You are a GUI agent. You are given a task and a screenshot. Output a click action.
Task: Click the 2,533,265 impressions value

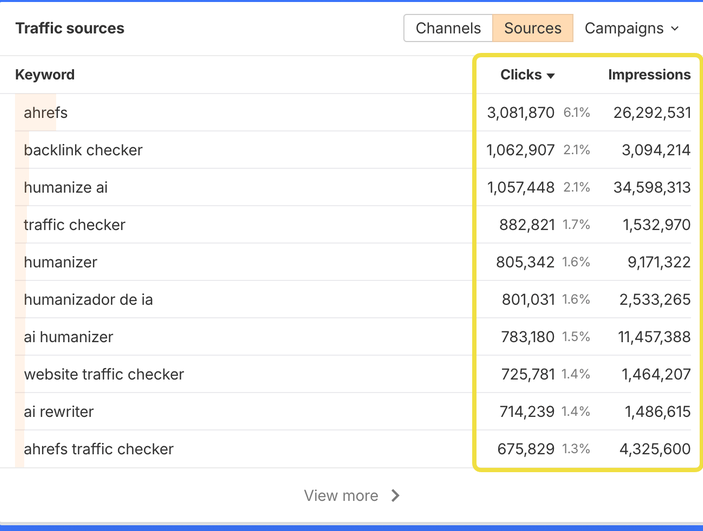coord(655,300)
